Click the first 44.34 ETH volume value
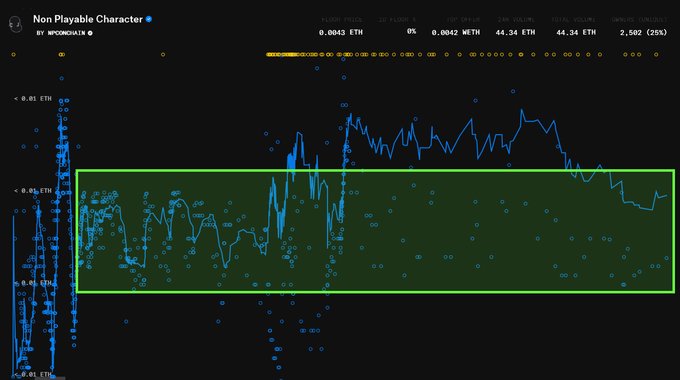 [x=515, y=33]
